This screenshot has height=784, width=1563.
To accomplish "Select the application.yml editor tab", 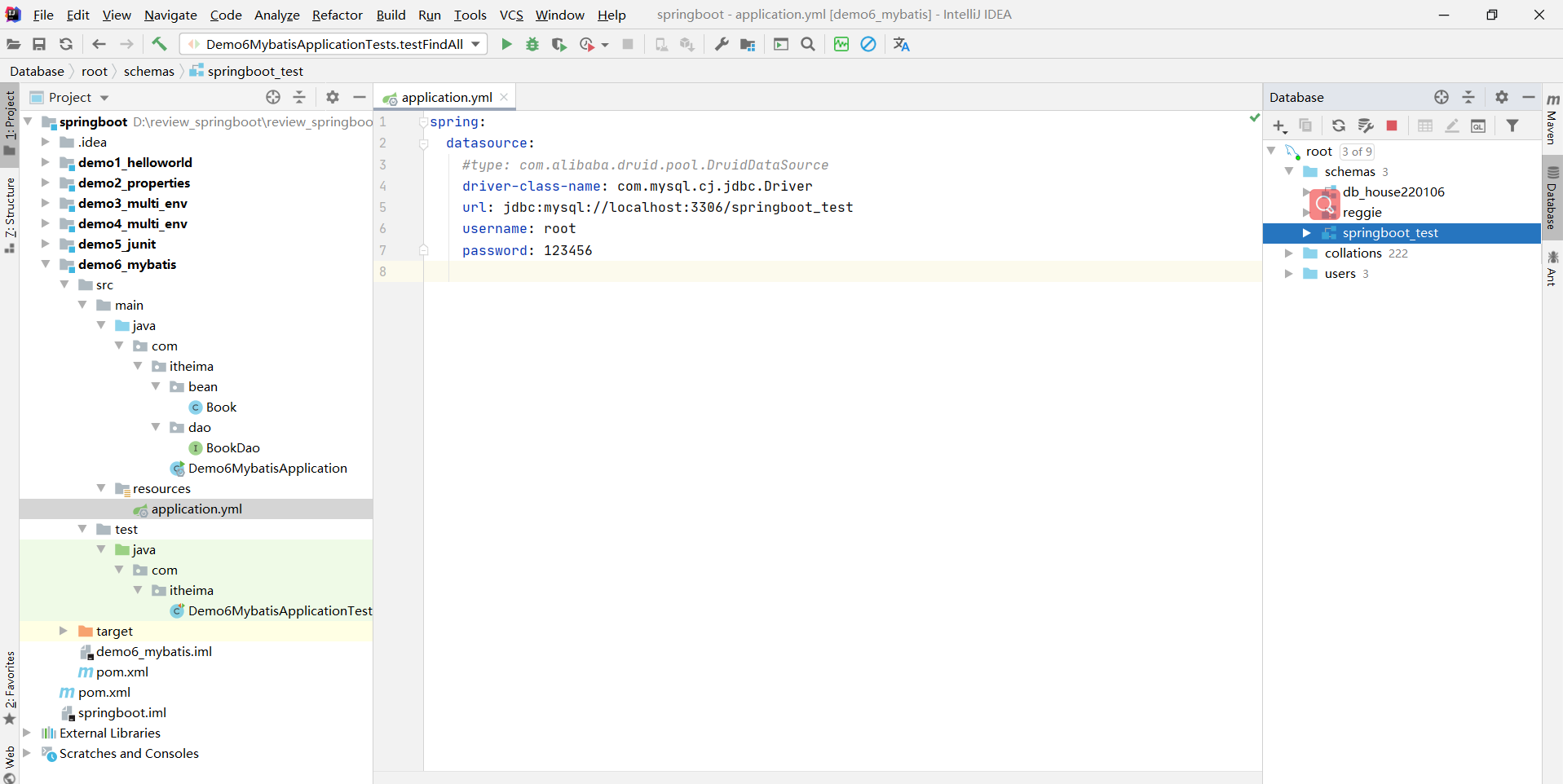I will coord(446,97).
